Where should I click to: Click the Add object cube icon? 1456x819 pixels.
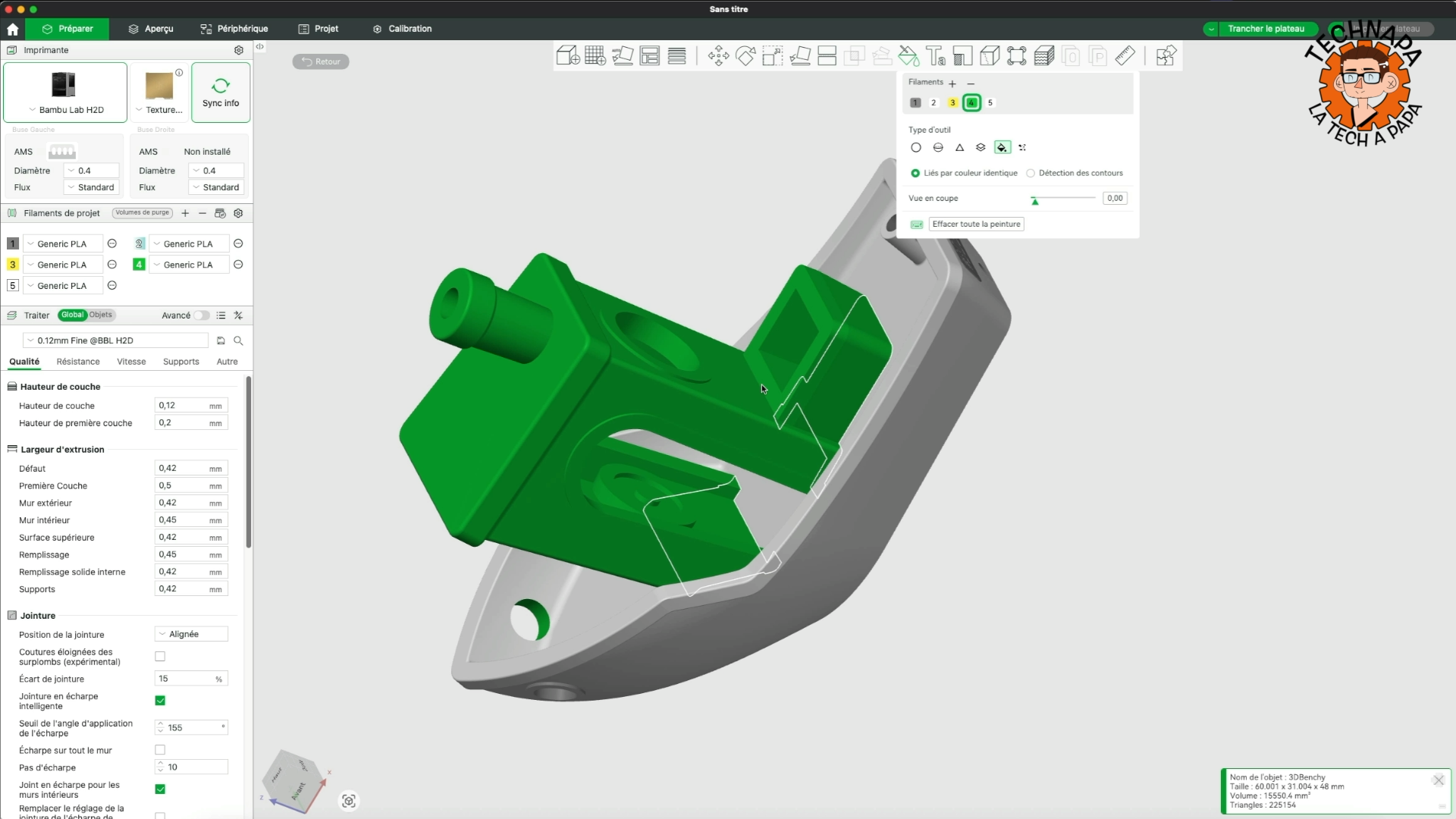pos(567,55)
